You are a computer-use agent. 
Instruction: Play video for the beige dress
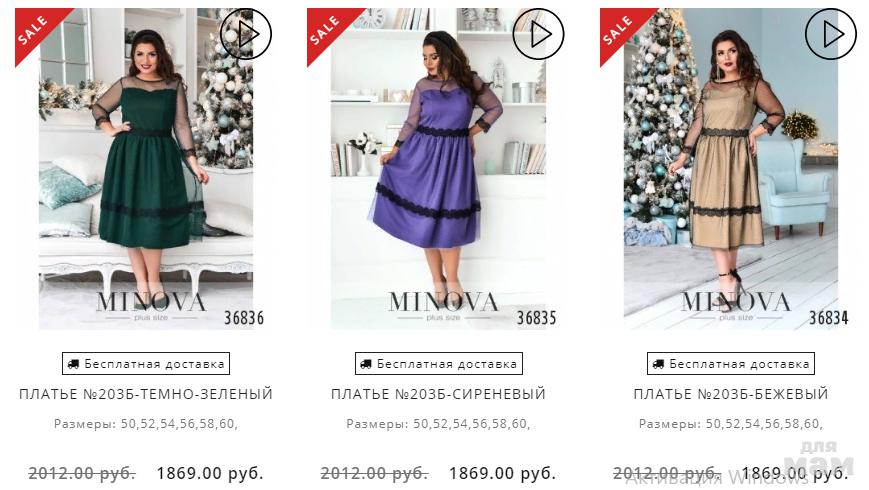831,34
